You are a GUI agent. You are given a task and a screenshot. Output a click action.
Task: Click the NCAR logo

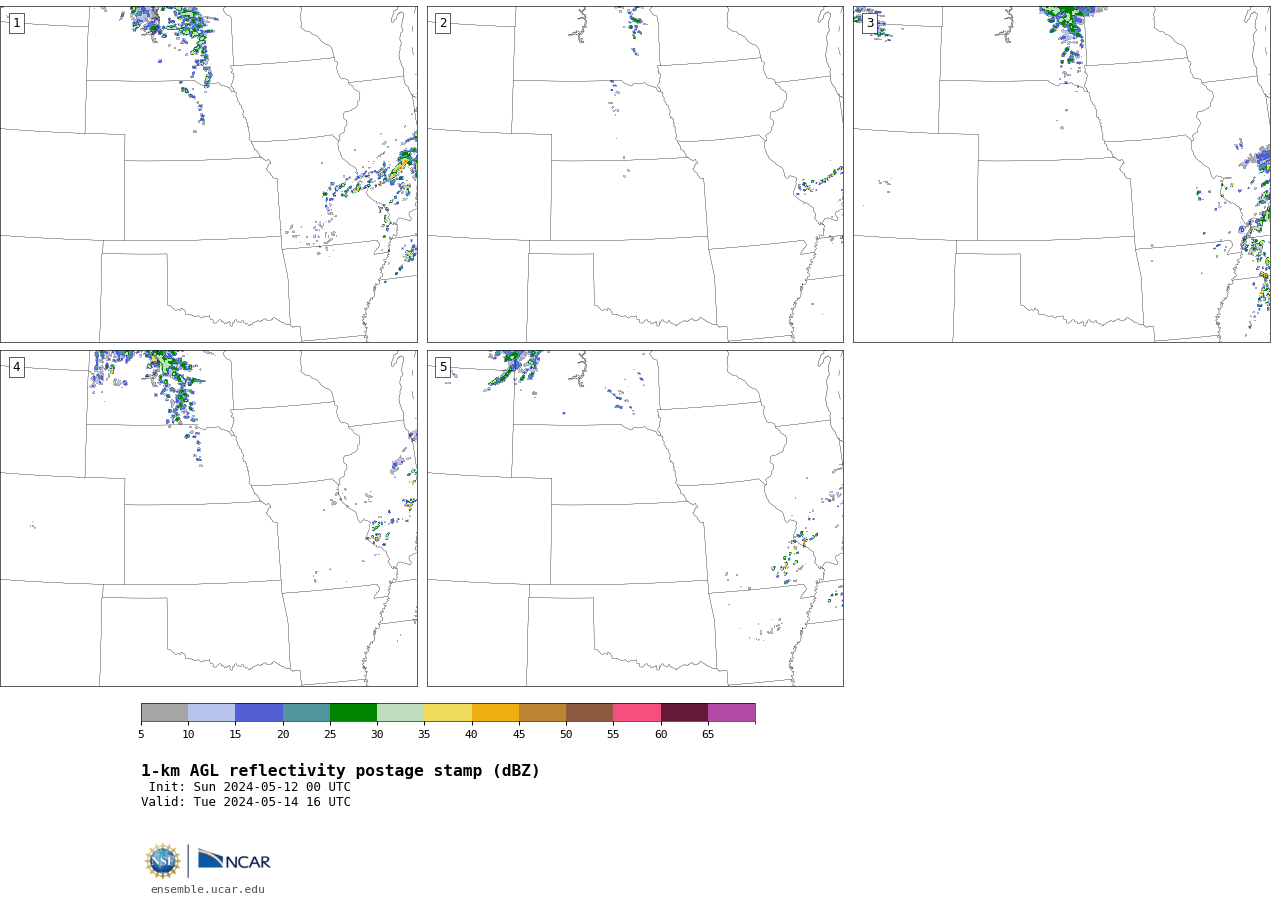tap(234, 861)
